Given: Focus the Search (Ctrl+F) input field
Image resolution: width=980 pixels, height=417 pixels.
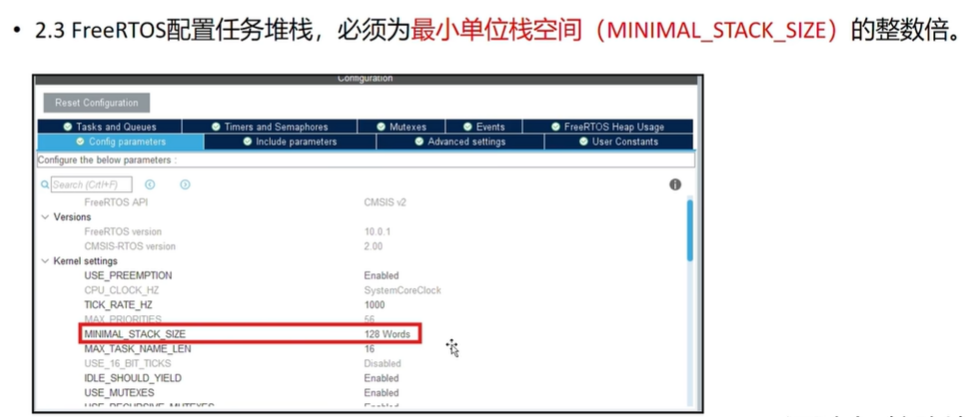Looking at the screenshot, I should point(91,184).
